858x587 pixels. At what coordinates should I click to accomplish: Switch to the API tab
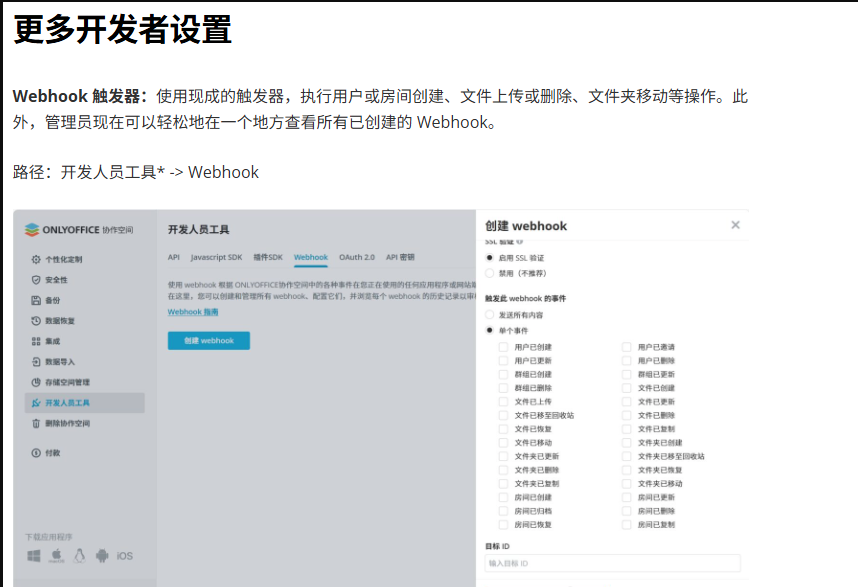tap(173, 257)
